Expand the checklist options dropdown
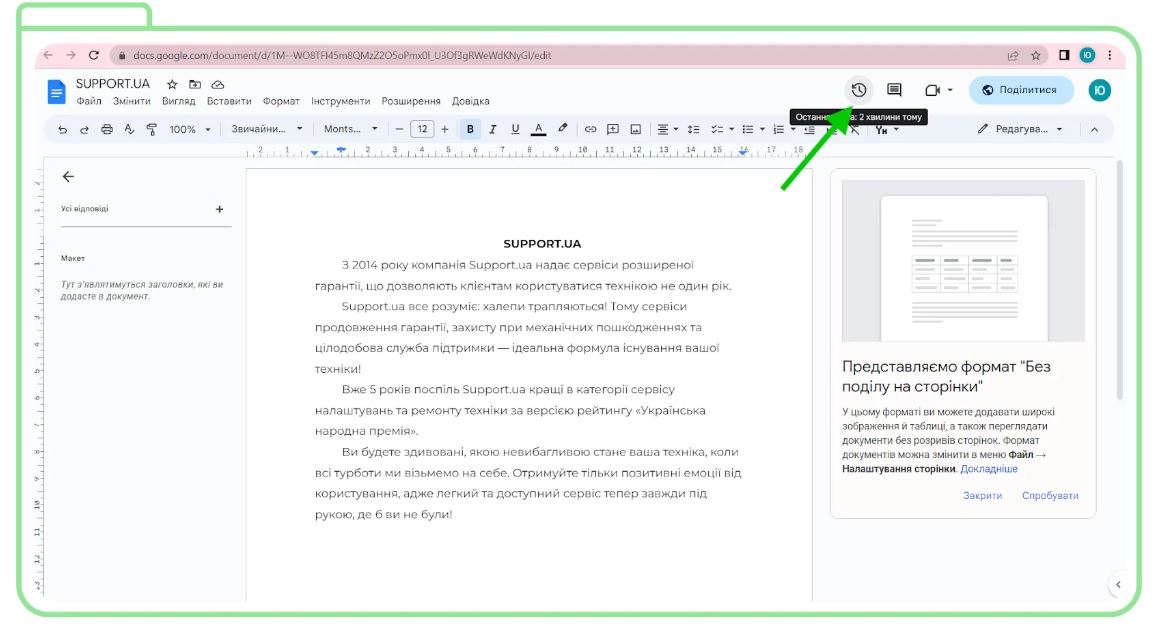 click(x=731, y=129)
